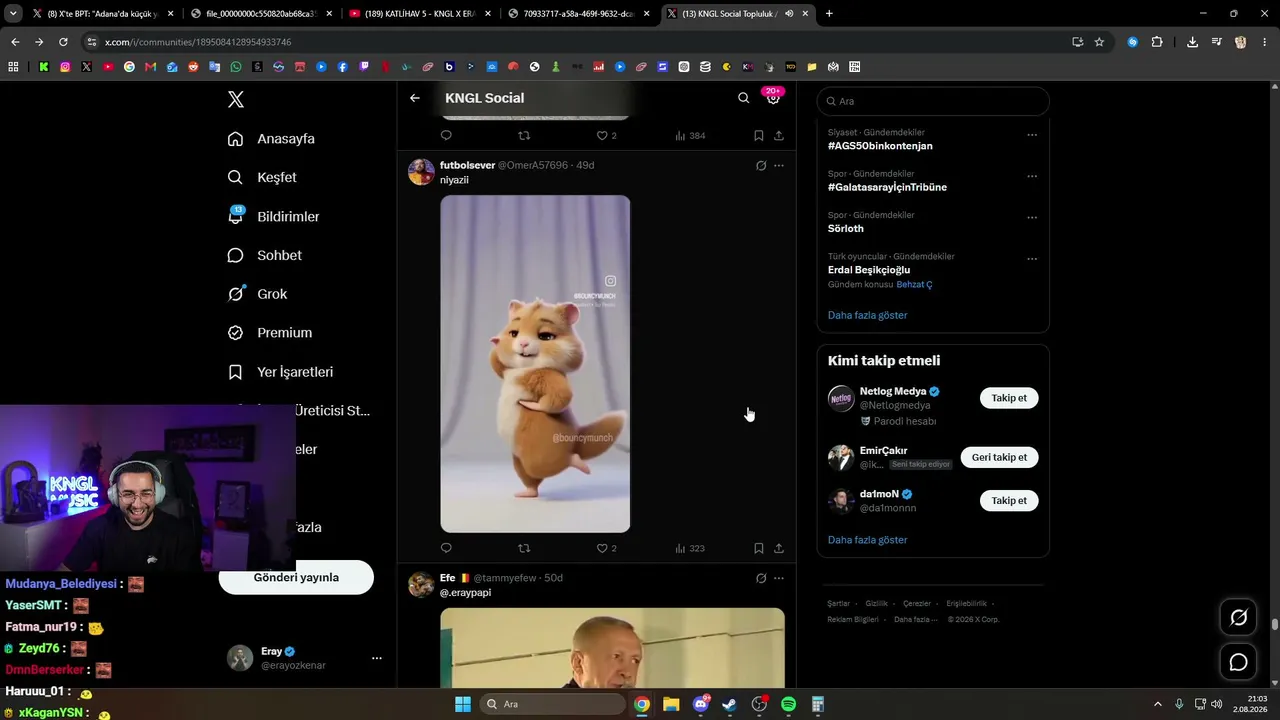Open more options on futbolsever post
1280x720 pixels.
779,166
